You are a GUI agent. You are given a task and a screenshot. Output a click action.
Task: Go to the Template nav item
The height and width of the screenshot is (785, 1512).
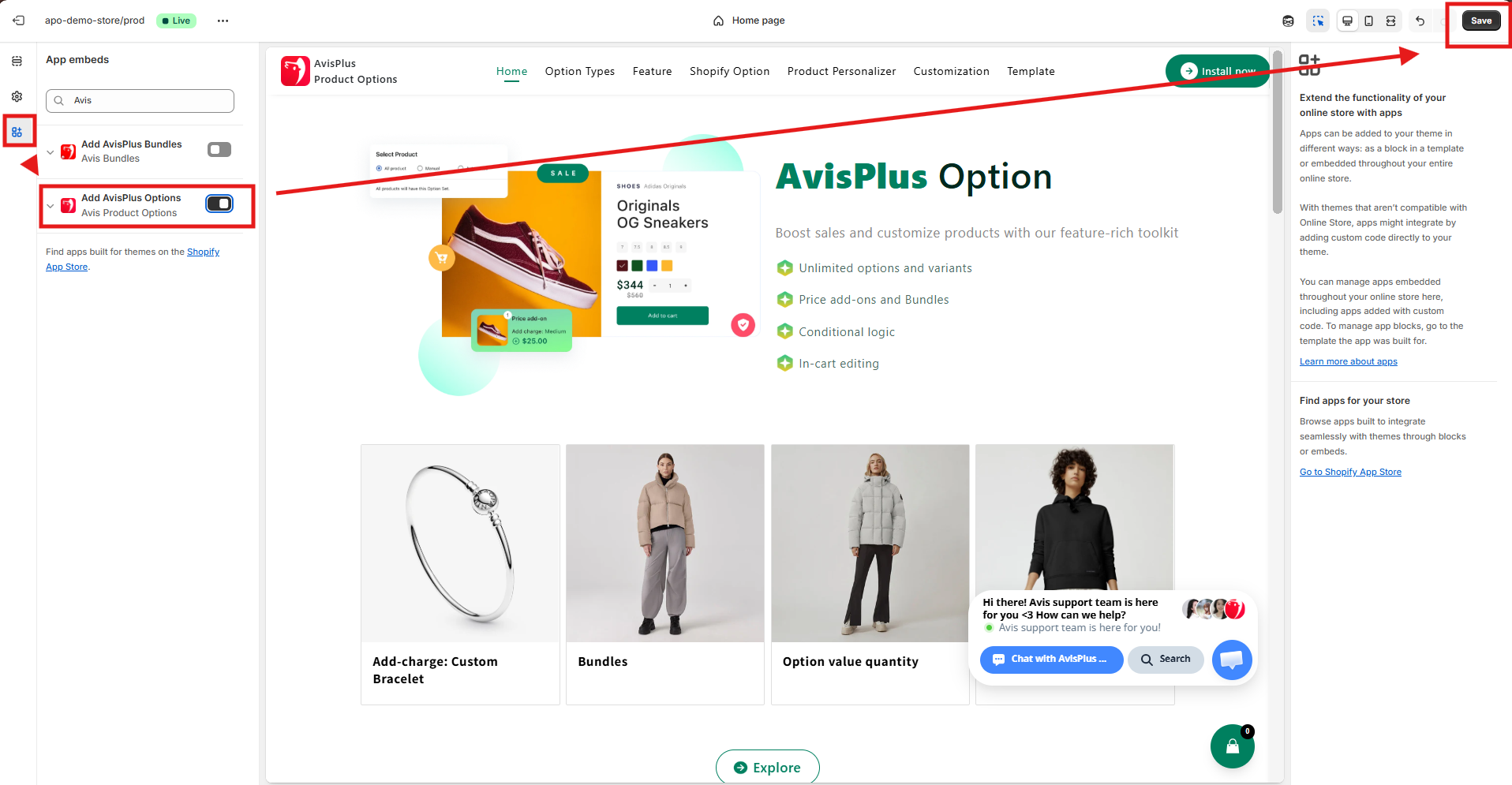click(x=1031, y=71)
